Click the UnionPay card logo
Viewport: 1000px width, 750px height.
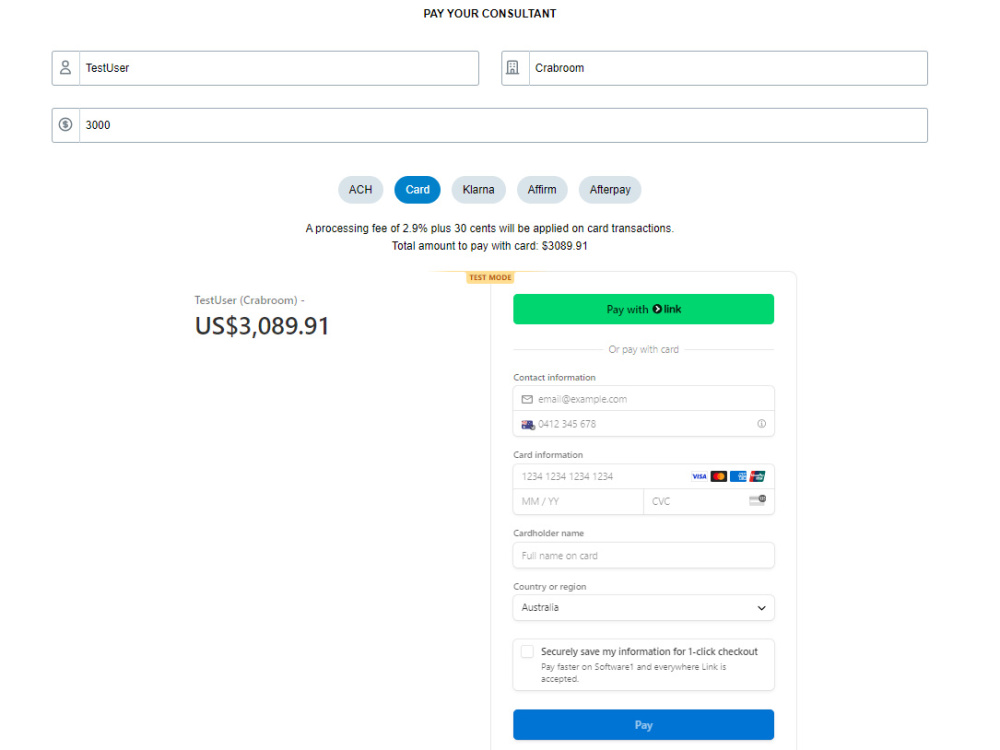tap(758, 476)
